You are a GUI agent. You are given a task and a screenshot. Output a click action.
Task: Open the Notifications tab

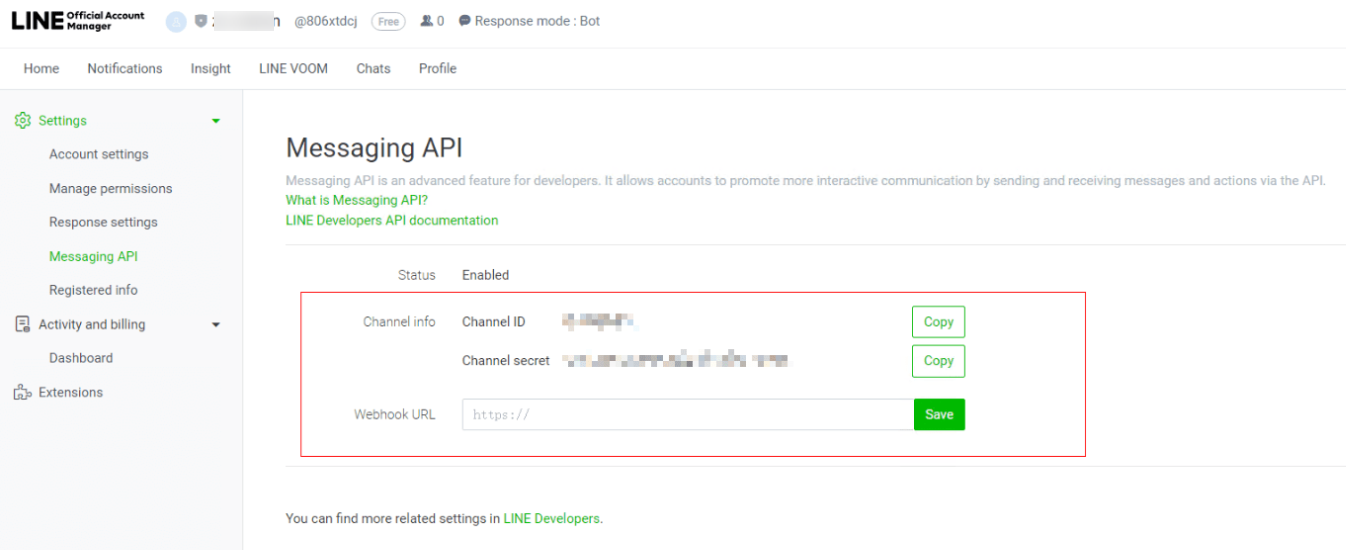point(125,69)
